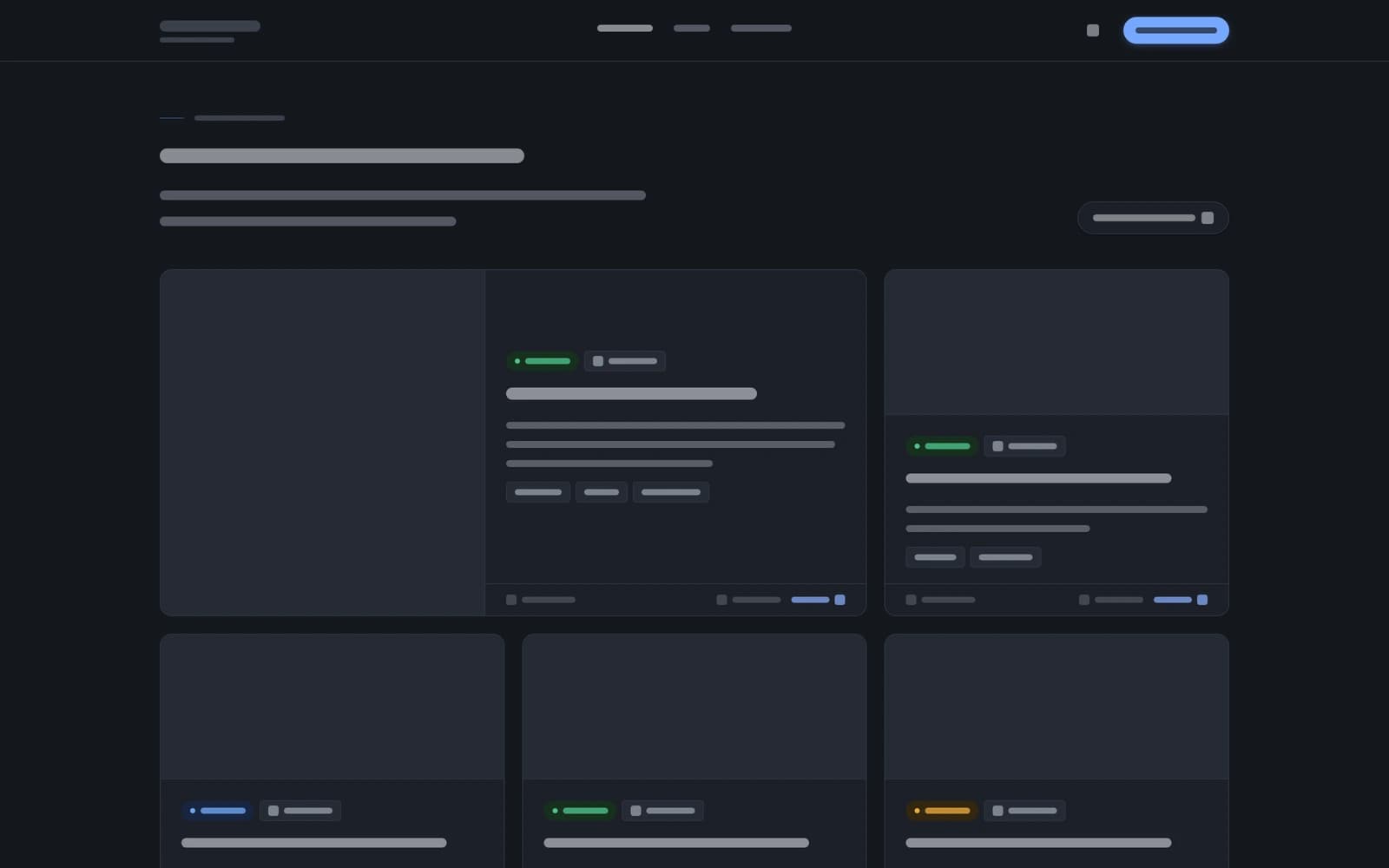Open the middle header navigation item
The width and height of the screenshot is (1389, 868).
(x=692, y=29)
